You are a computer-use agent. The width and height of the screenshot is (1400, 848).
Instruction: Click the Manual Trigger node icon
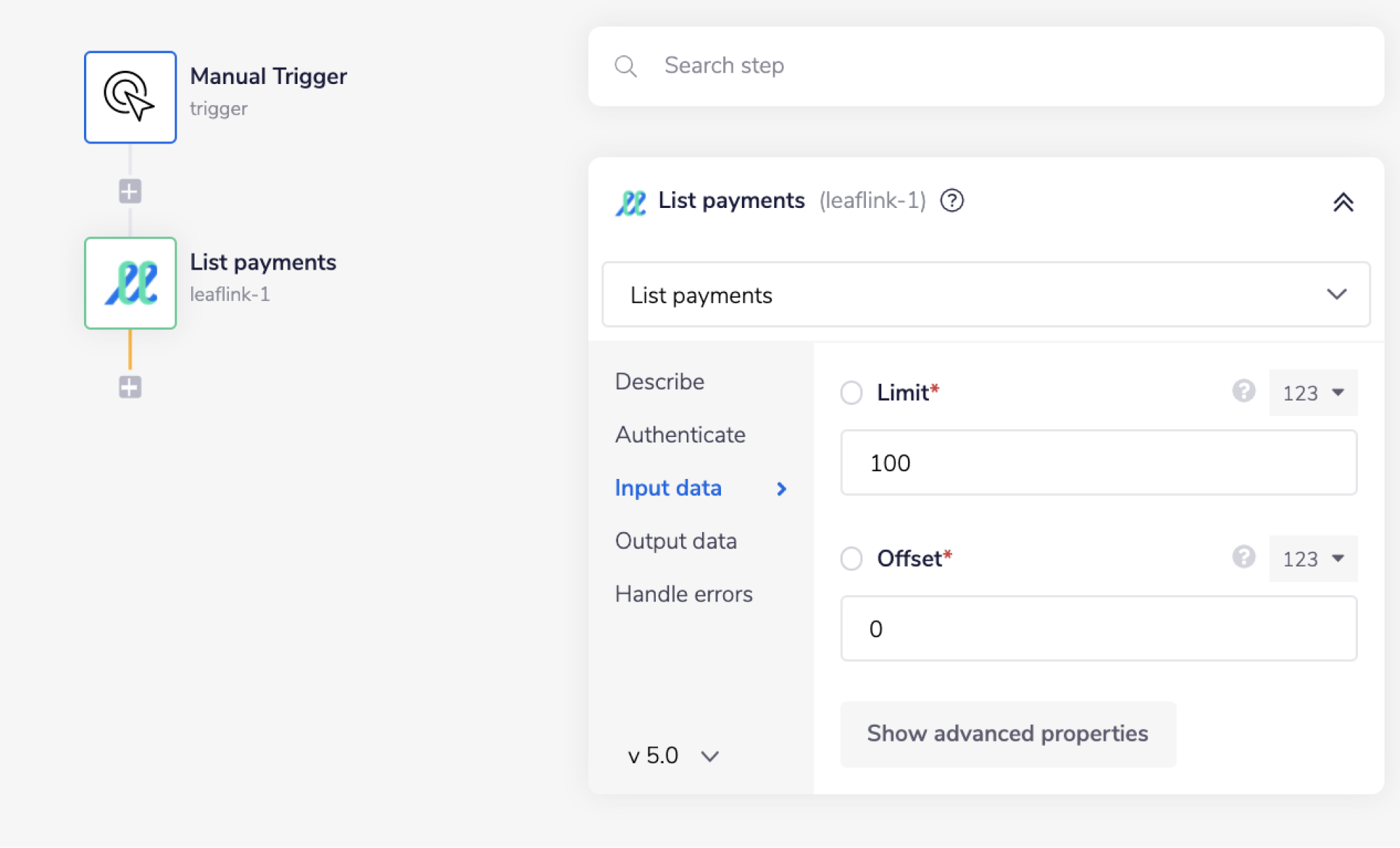[130, 97]
